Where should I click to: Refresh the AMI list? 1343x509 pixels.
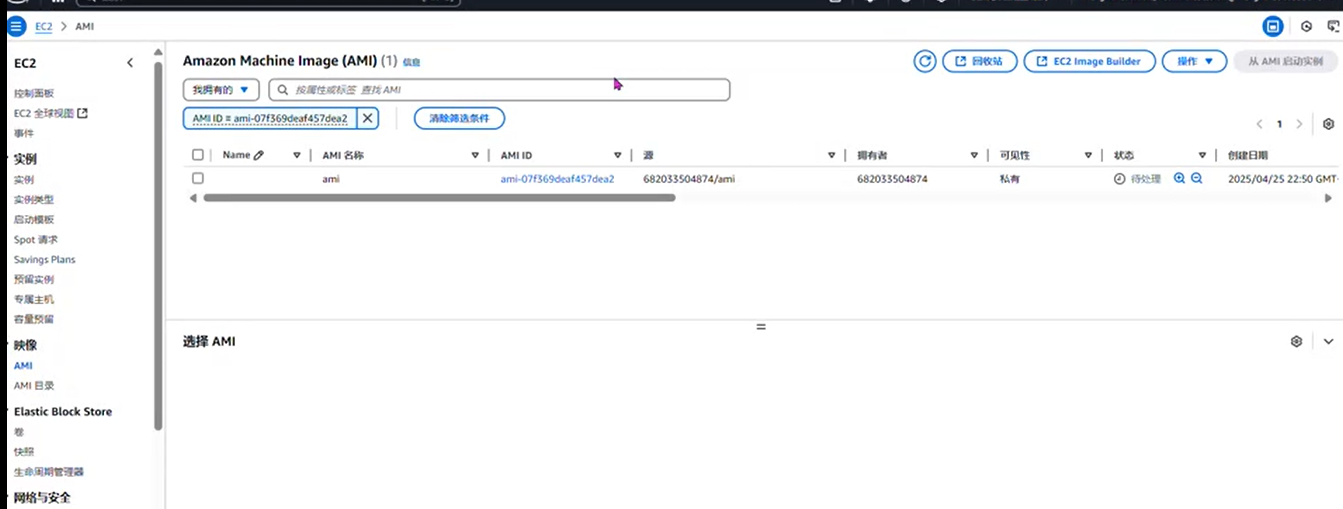coord(925,61)
